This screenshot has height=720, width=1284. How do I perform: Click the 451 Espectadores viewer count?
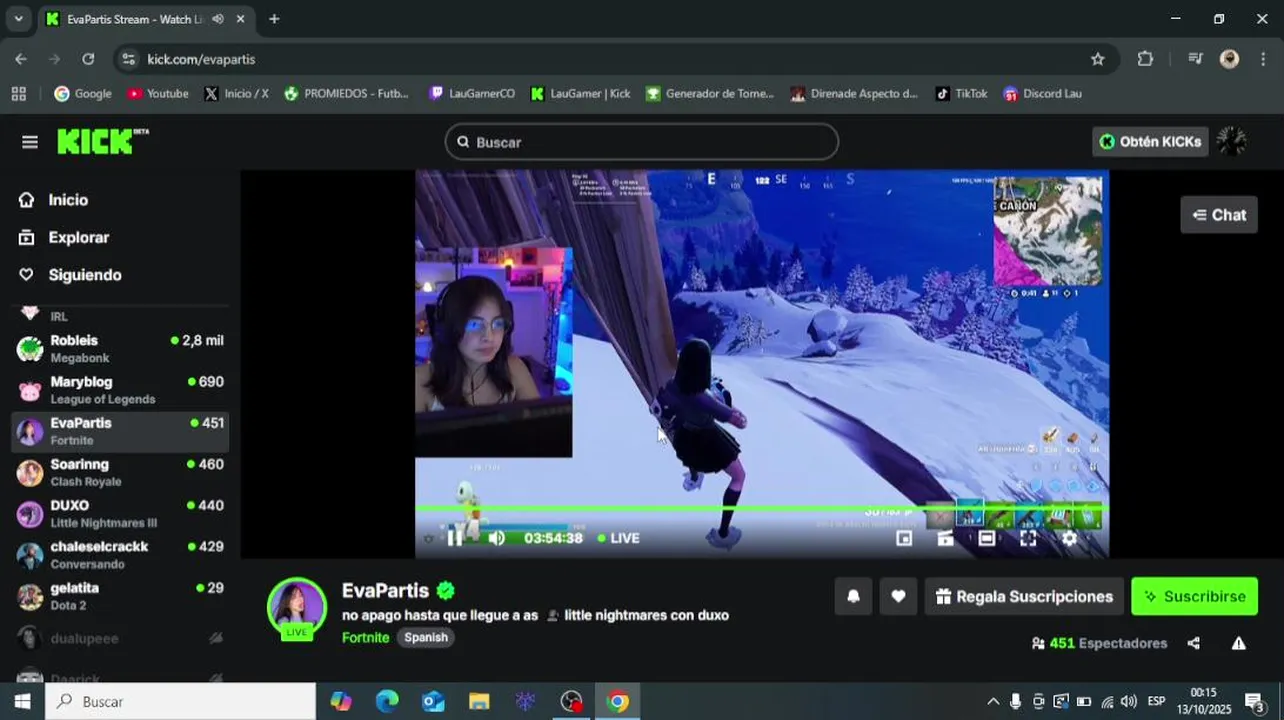pos(1099,643)
